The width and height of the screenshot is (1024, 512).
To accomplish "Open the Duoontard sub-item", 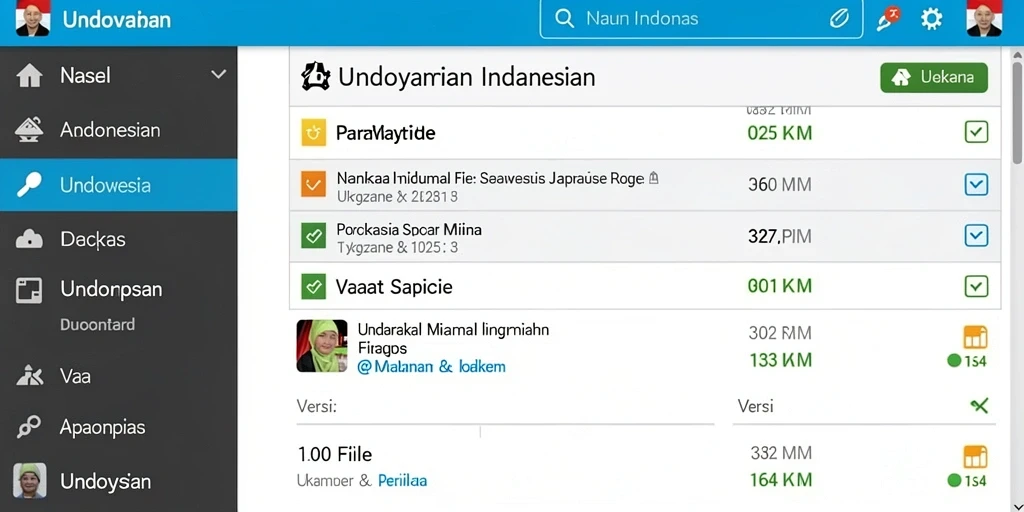I will (97, 325).
